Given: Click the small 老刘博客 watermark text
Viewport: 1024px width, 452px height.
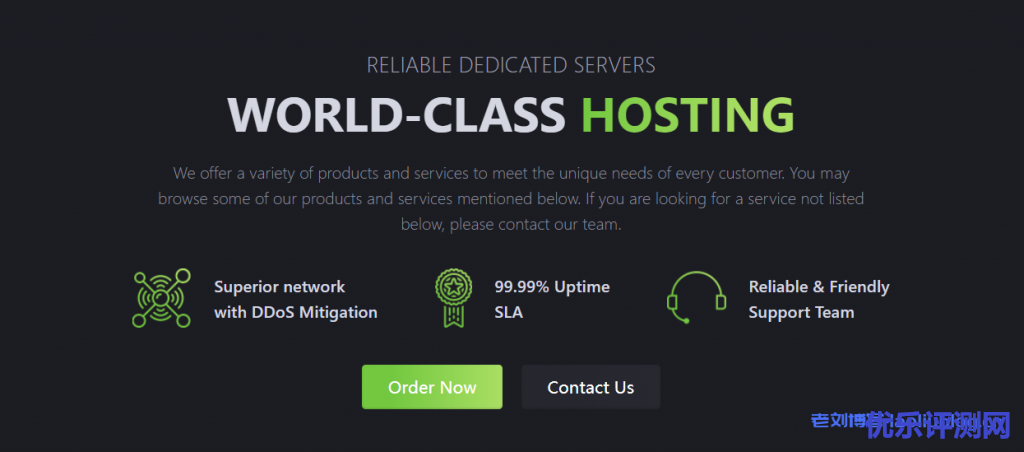Looking at the screenshot, I should (x=837, y=420).
